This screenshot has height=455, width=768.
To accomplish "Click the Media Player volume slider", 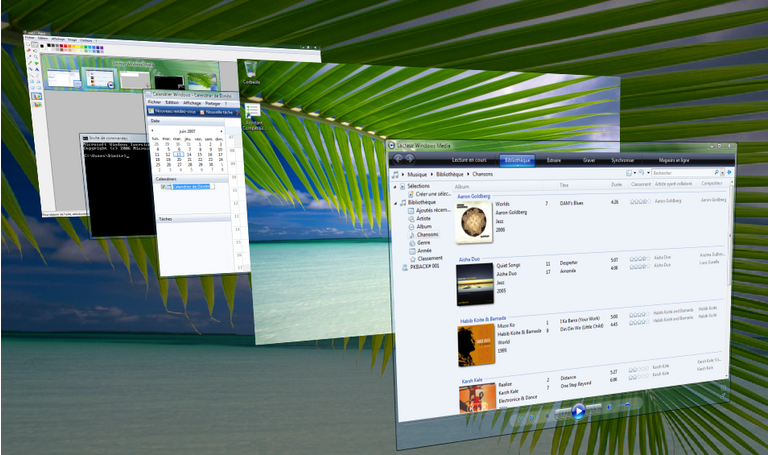I will click(x=626, y=405).
